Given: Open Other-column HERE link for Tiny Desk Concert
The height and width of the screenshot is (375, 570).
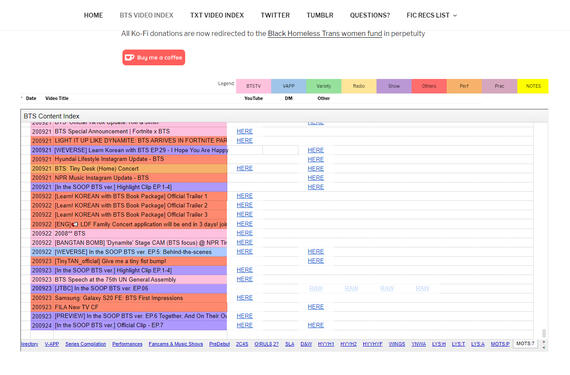Looking at the screenshot, I should (x=316, y=169).
